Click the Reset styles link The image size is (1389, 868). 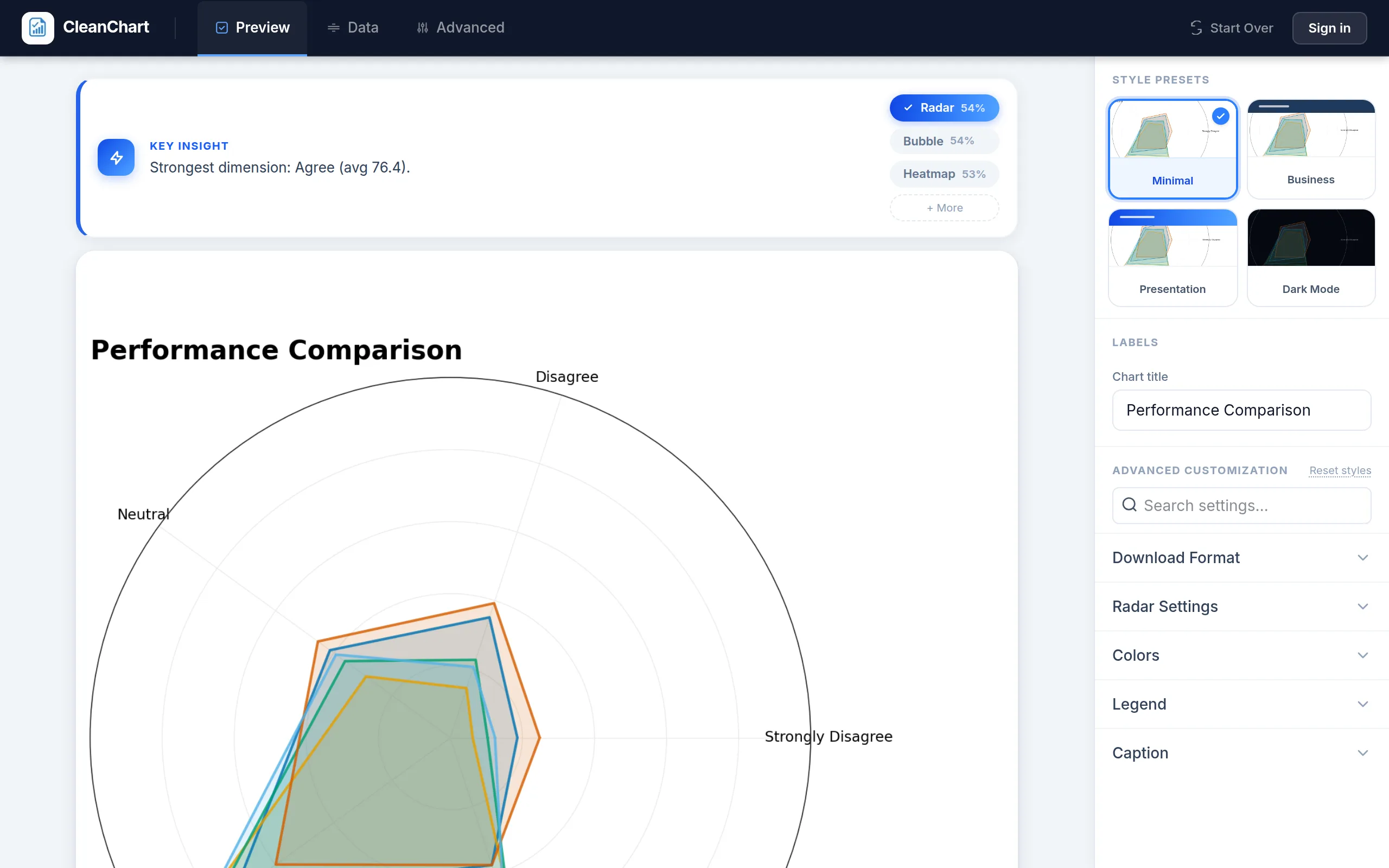tap(1340, 470)
